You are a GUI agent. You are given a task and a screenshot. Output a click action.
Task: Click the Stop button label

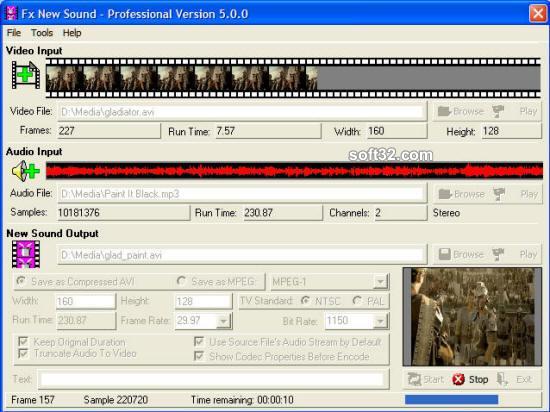click(x=478, y=379)
